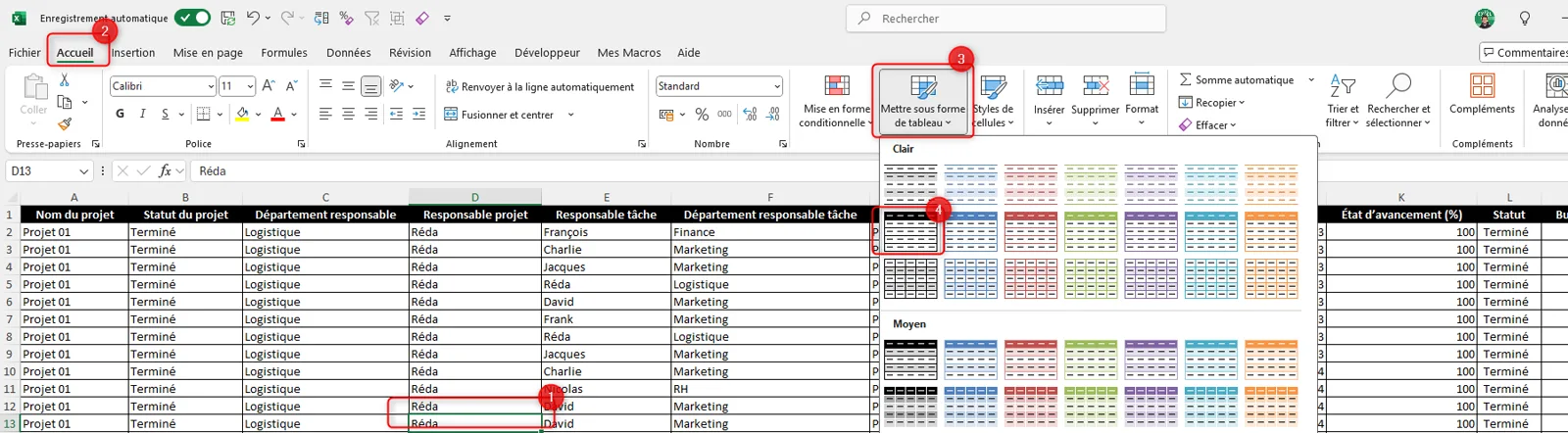This screenshot has height=433, width=1568.
Task: Switch to the Mise en page tab
Action: (208, 53)
